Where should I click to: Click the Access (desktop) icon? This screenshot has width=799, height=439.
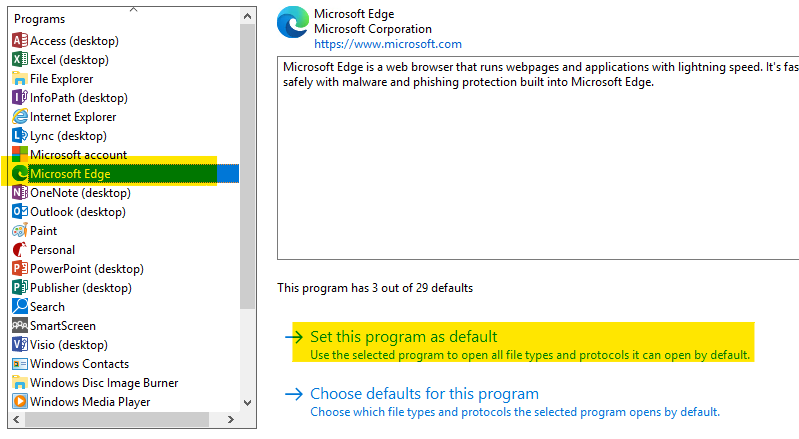coord(19,41)
